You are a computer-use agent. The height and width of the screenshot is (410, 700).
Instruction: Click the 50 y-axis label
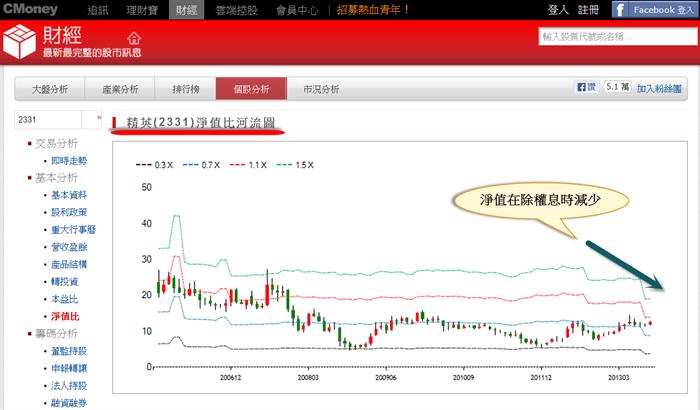(x=146, y=187)
